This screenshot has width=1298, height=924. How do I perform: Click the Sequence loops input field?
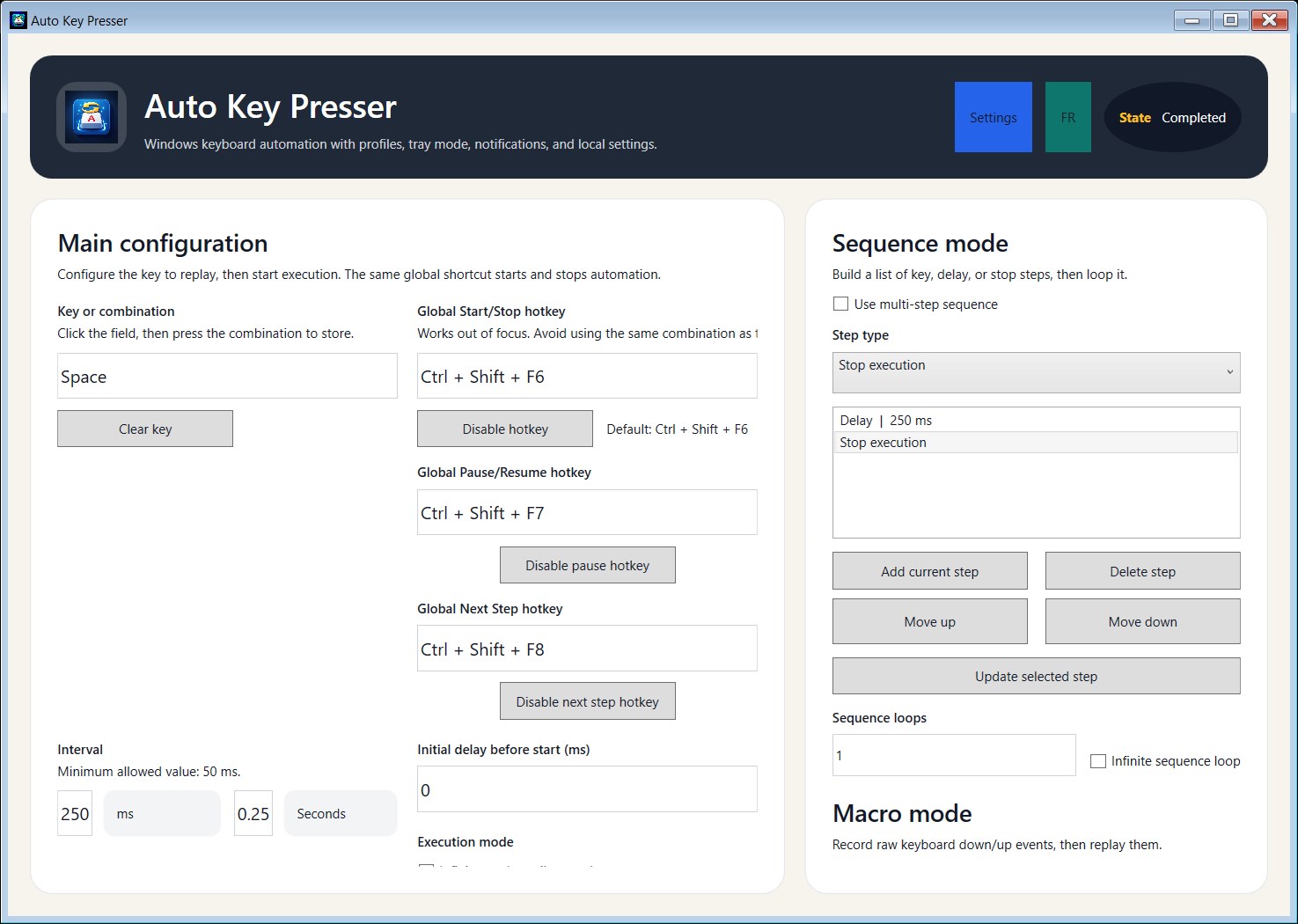coord(954,755)
